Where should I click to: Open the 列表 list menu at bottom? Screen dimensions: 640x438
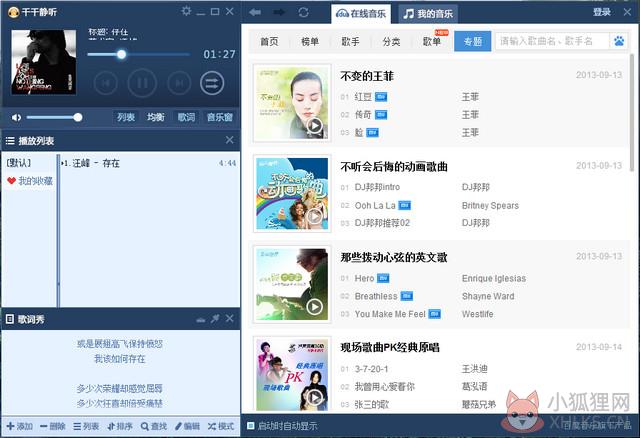click(86, 427)
